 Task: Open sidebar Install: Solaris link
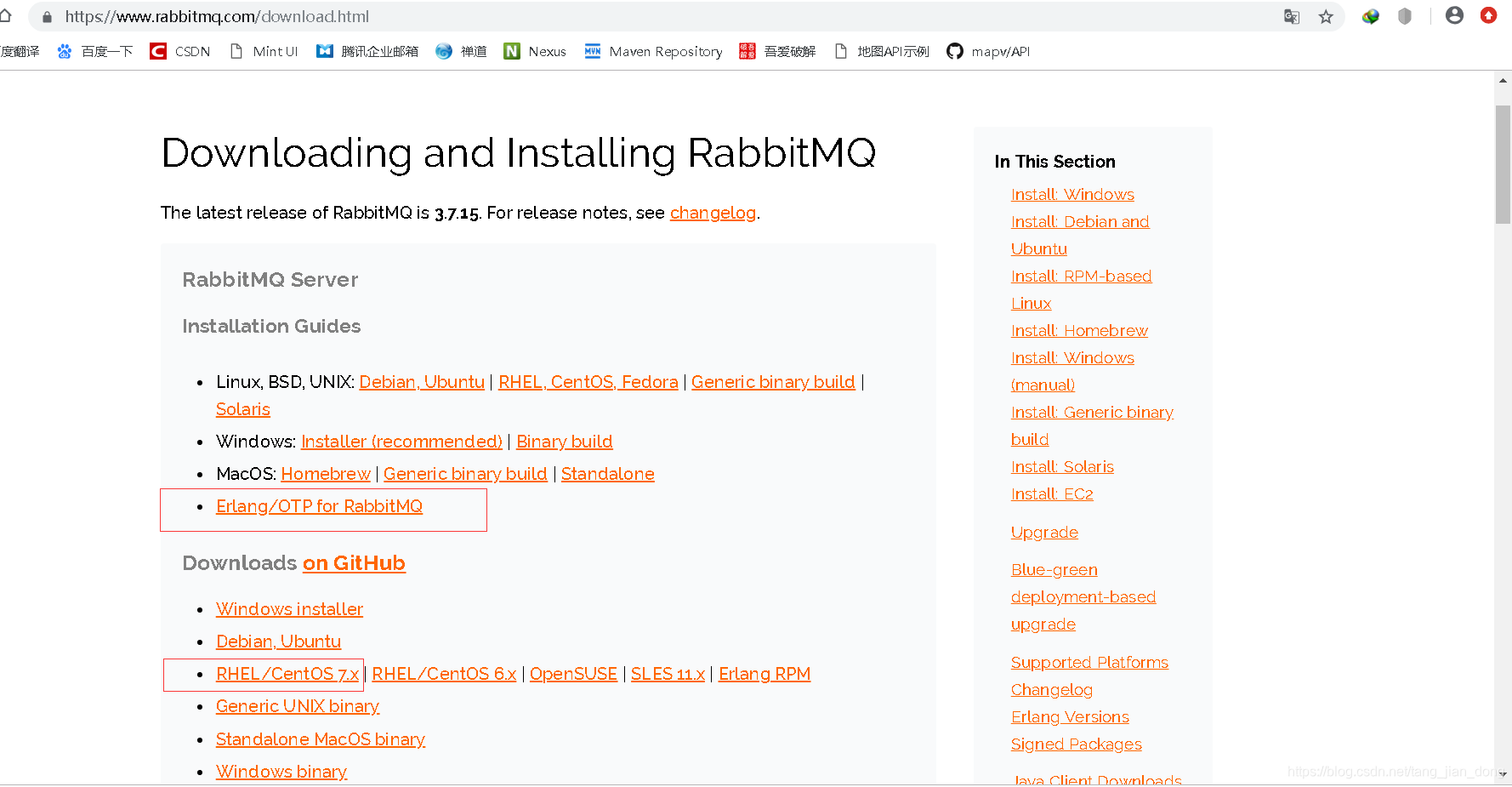tap(1062, 467)
